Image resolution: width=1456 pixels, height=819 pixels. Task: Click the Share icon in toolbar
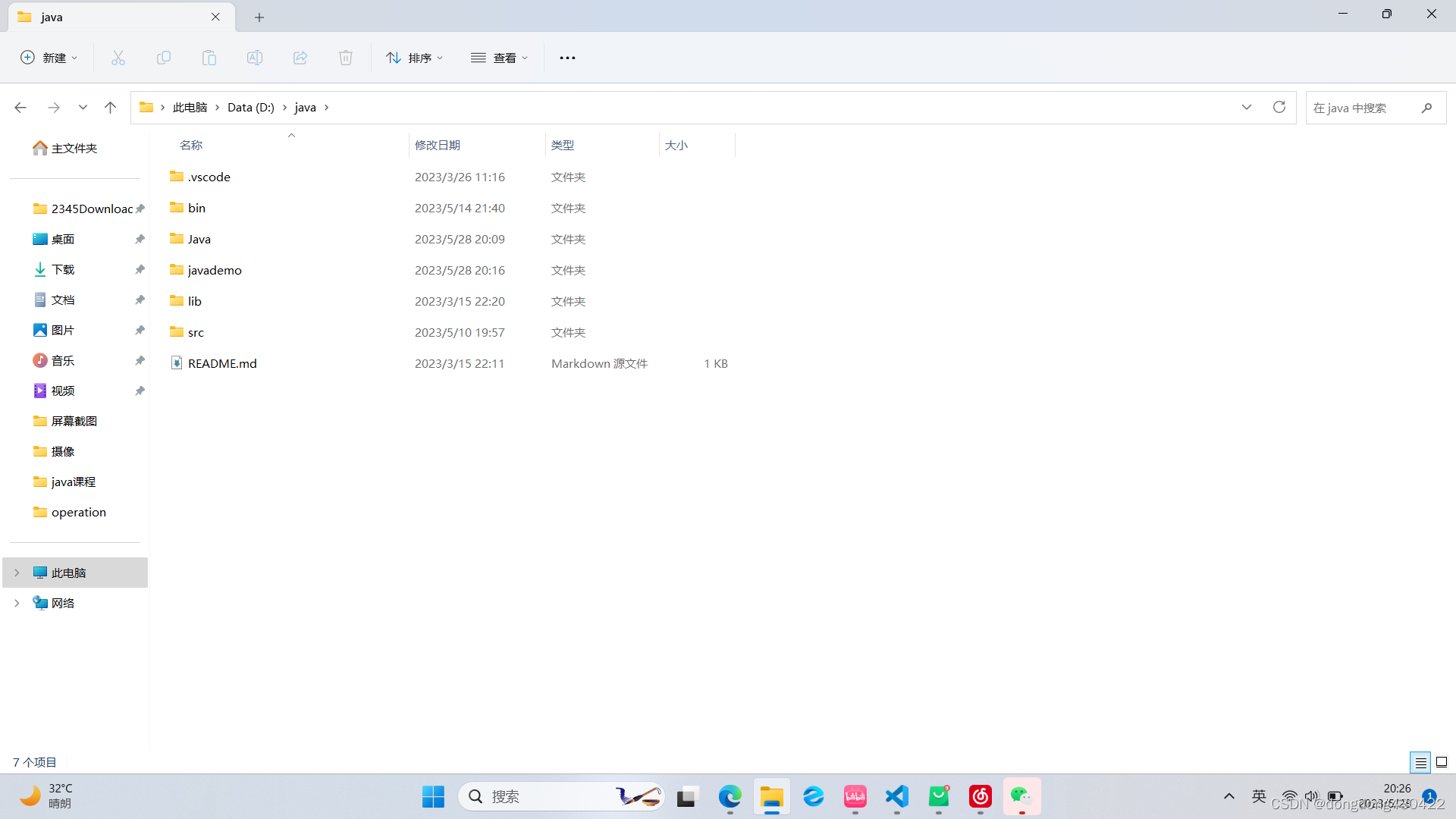click(300, 58)
